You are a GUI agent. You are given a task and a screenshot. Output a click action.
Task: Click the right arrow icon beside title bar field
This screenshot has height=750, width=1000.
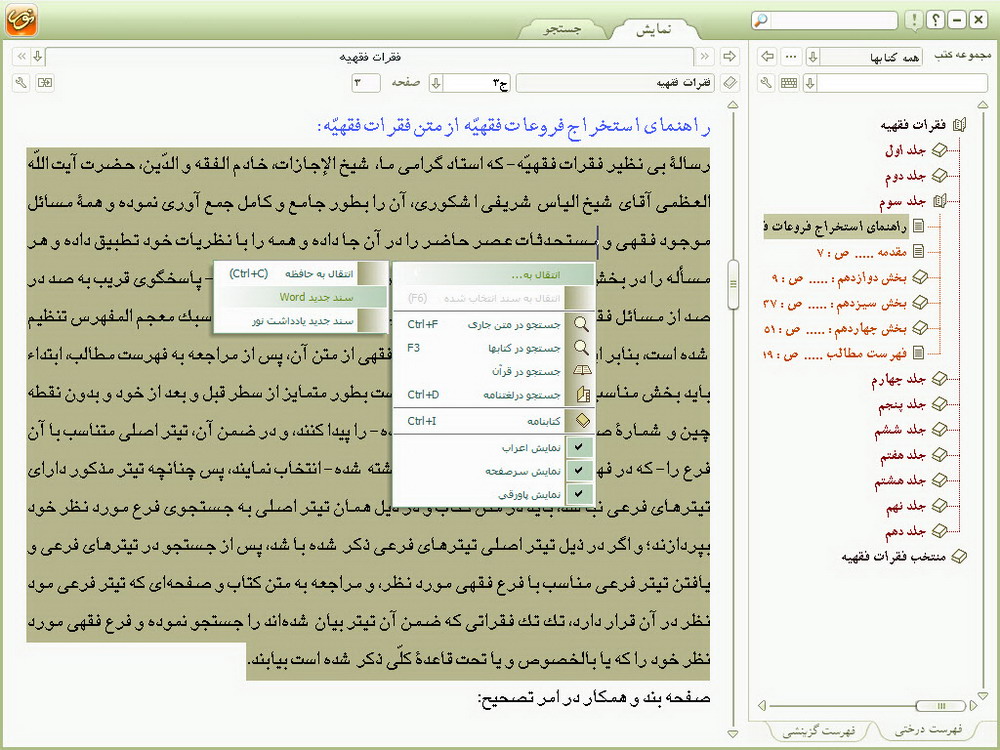pyautogui.click(x=730, y=57)
